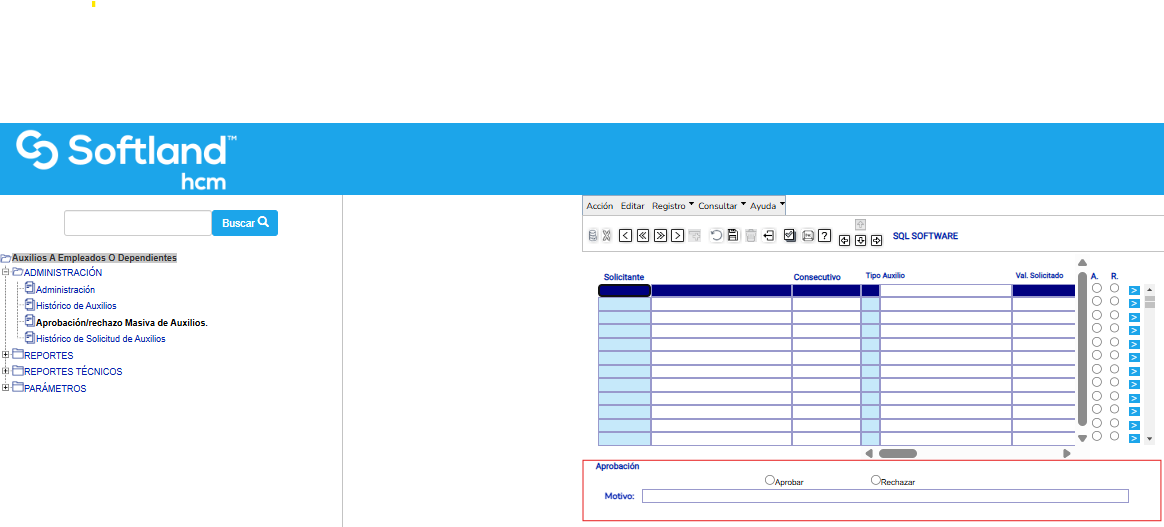
Task: Click the Motivo text field
Action: tap(884, 496)
